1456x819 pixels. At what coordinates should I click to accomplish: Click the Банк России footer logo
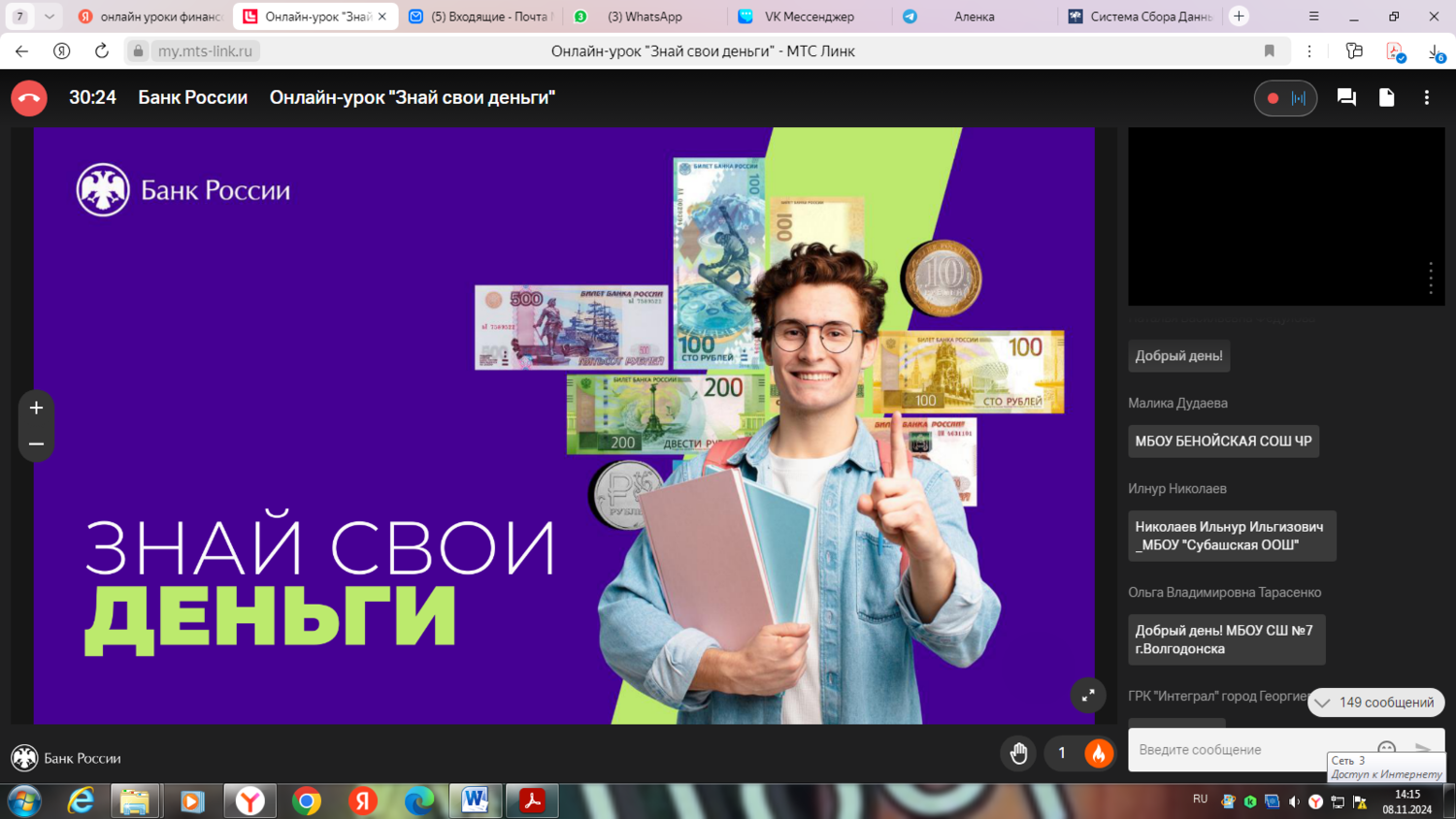click(66, 758)
